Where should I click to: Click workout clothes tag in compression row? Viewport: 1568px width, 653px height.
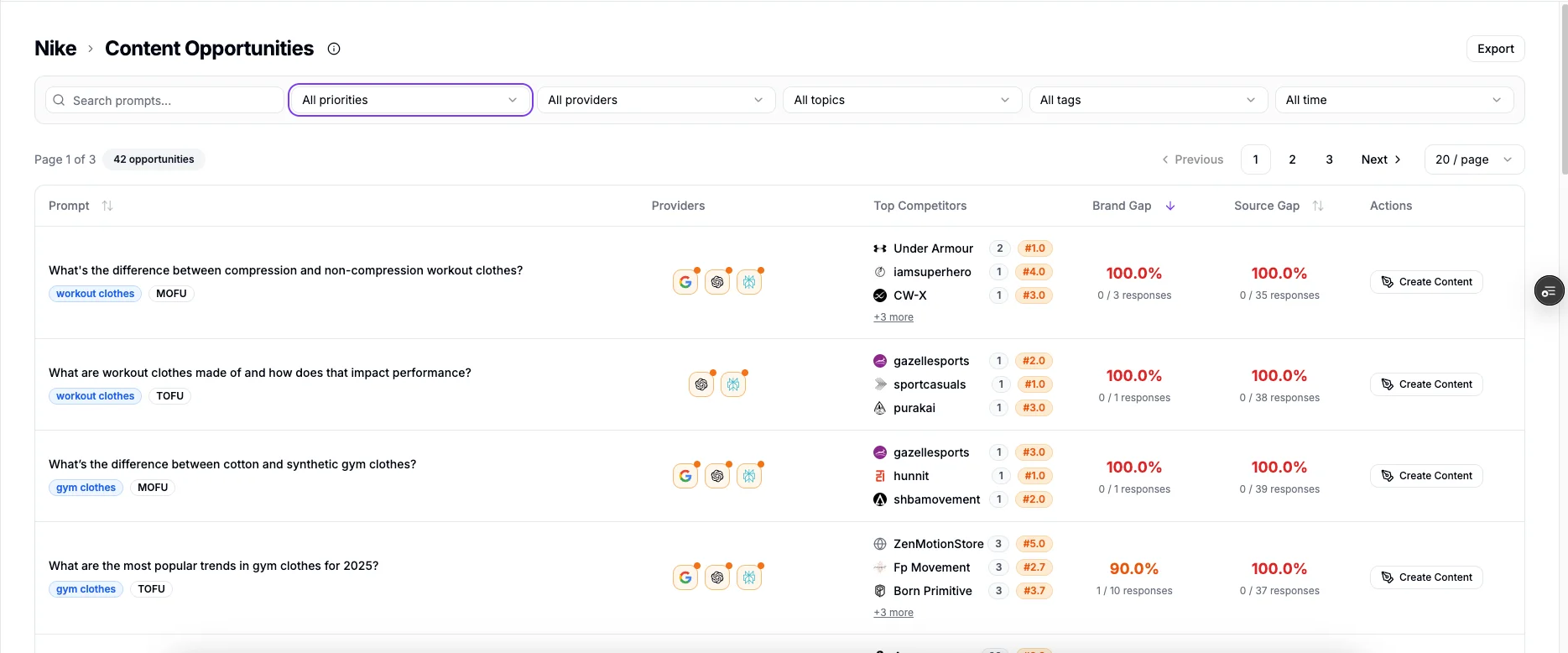click(x=95, y=294)
